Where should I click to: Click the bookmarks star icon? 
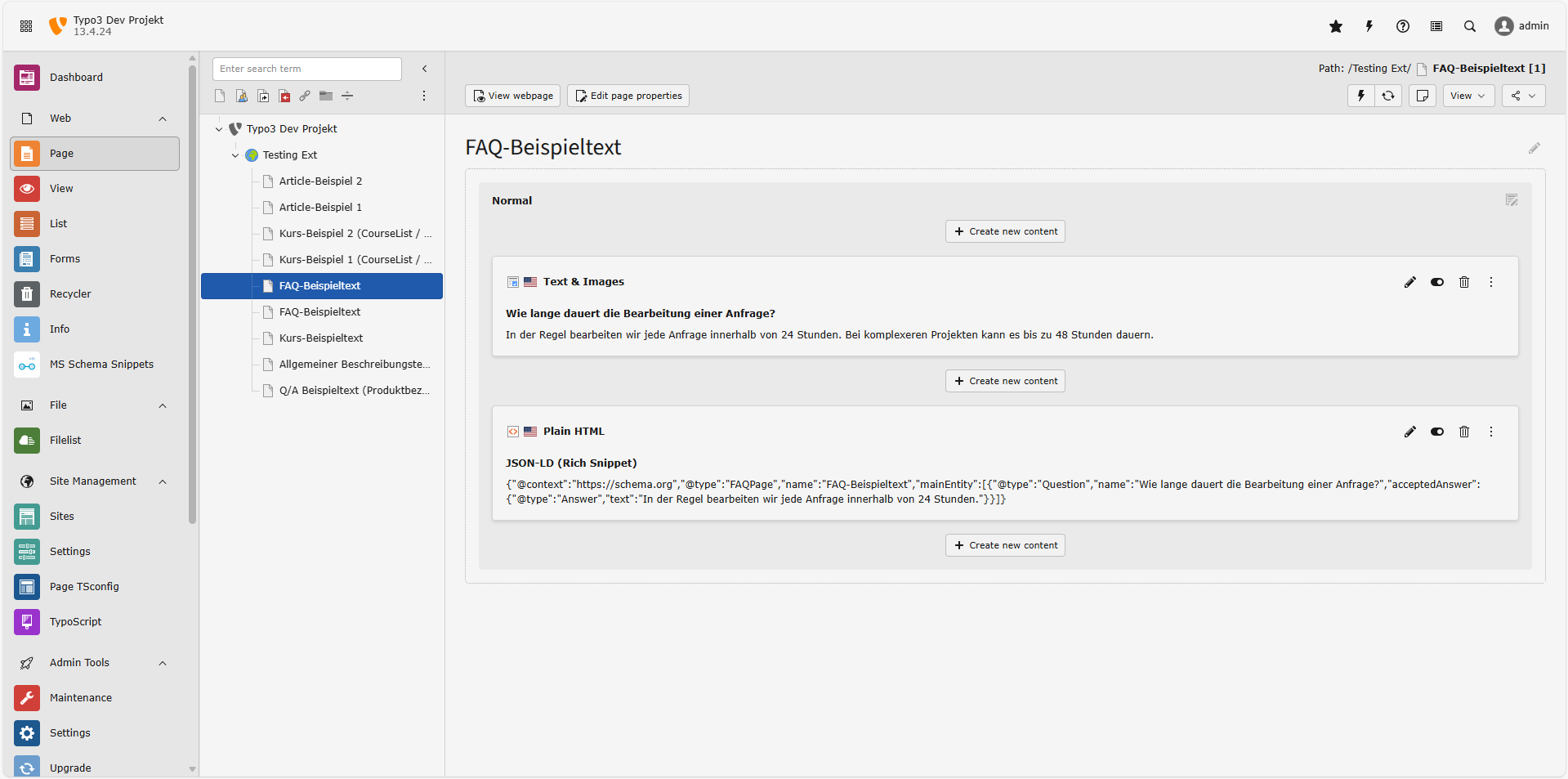[x=1336, y=26]
